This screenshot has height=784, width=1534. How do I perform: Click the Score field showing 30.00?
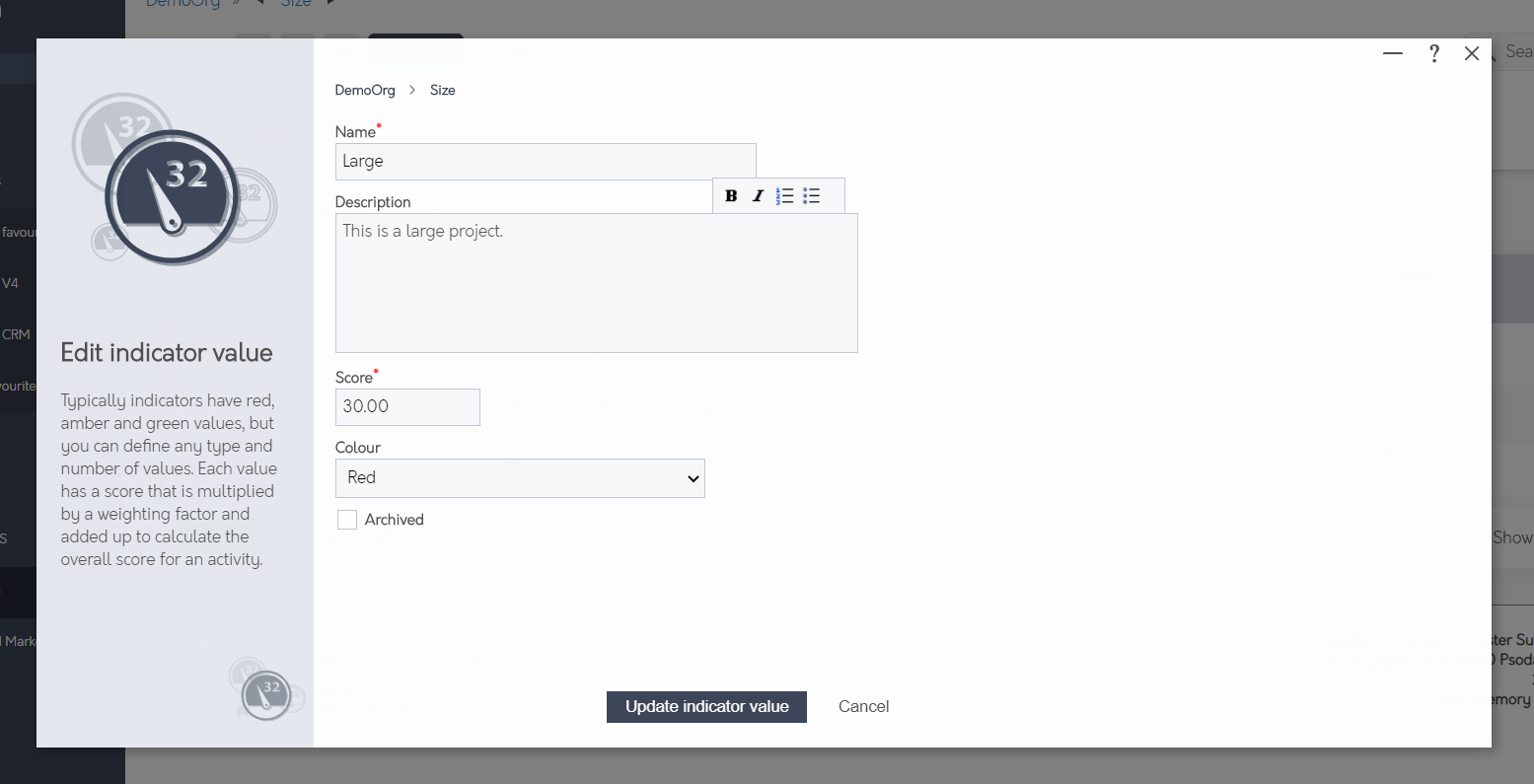click(407, 406)
